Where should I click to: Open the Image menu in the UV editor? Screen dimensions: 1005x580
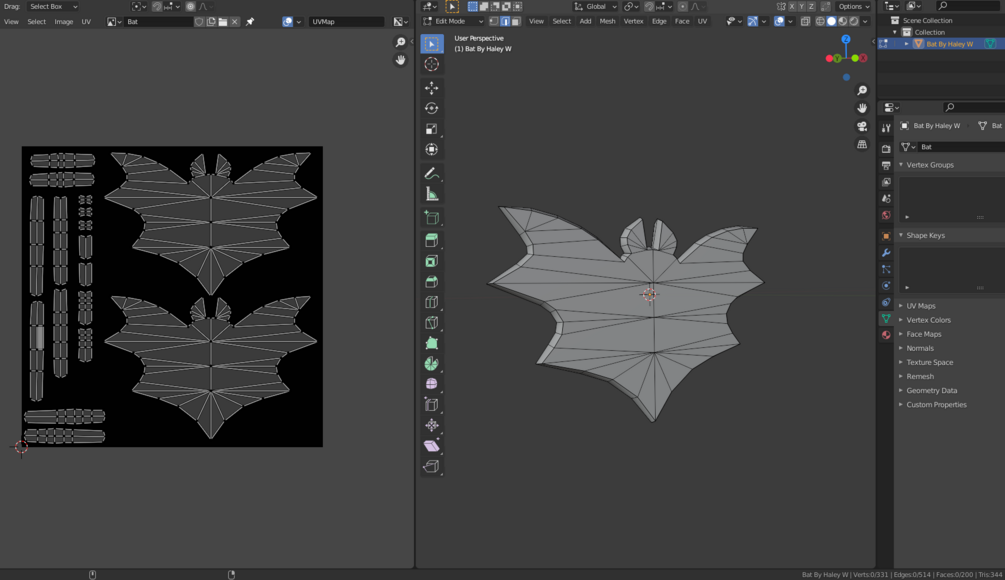63,21
